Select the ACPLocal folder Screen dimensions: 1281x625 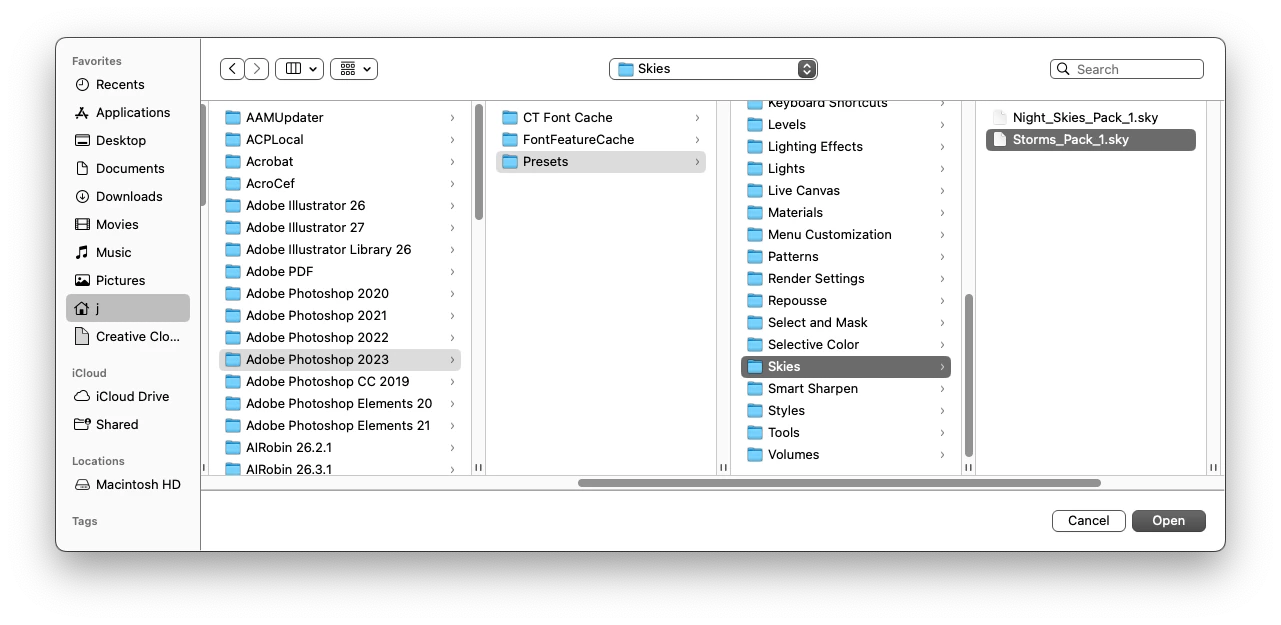[x=340, y=140]
